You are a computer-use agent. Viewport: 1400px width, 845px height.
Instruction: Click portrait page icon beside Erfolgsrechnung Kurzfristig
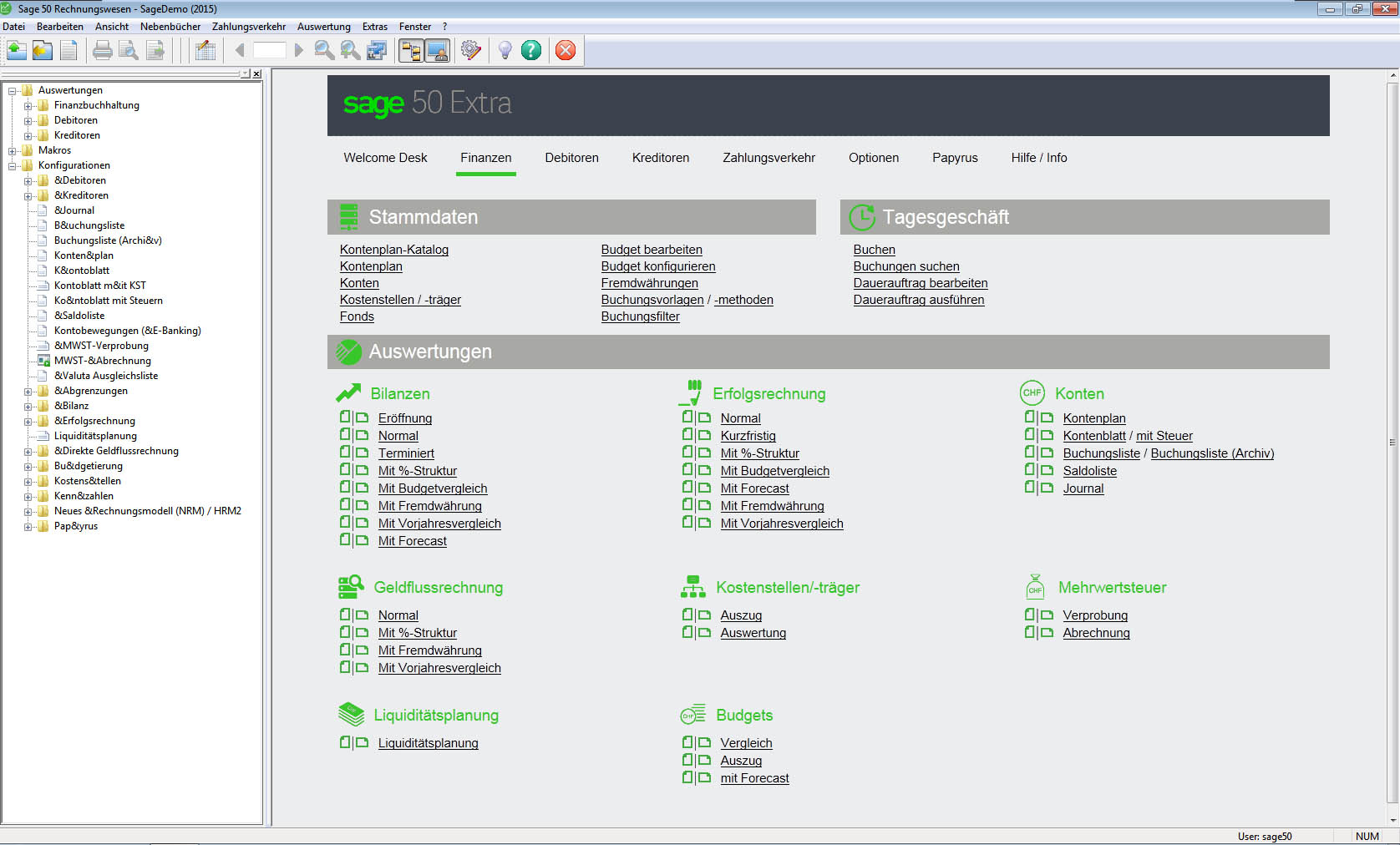(687, 434)
